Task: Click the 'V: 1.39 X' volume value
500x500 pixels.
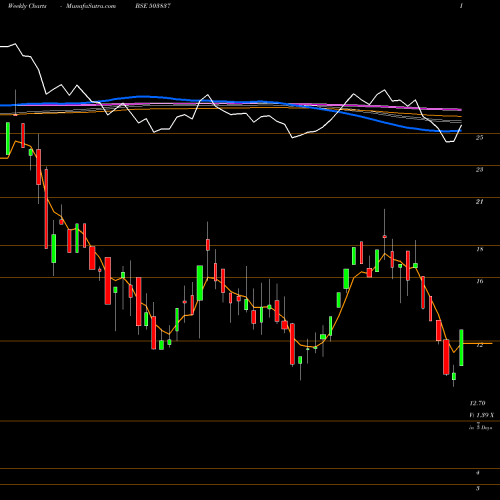Action: click(482, 415)
